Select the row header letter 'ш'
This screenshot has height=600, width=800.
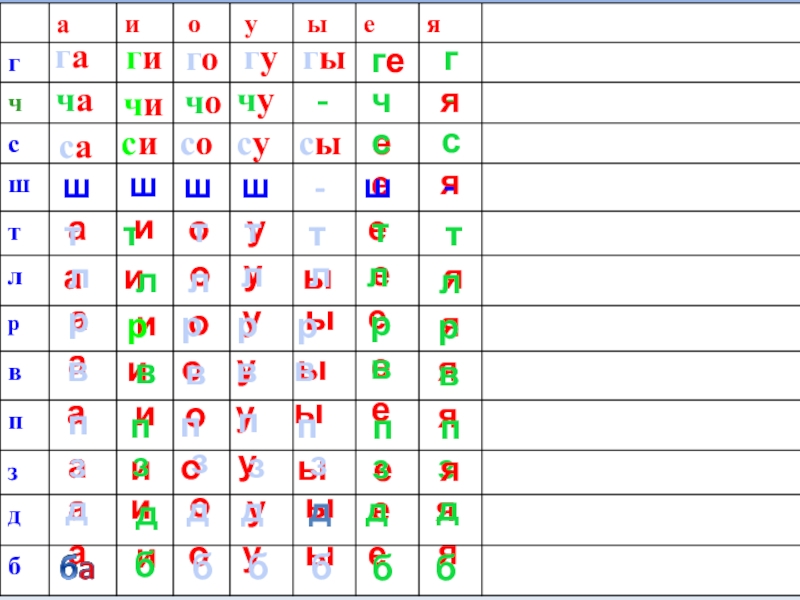[x=19, y=185]
